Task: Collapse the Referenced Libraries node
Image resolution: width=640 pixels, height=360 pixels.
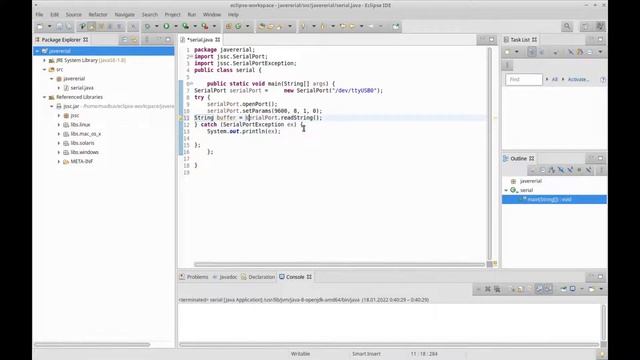Action: coord(44,97)
